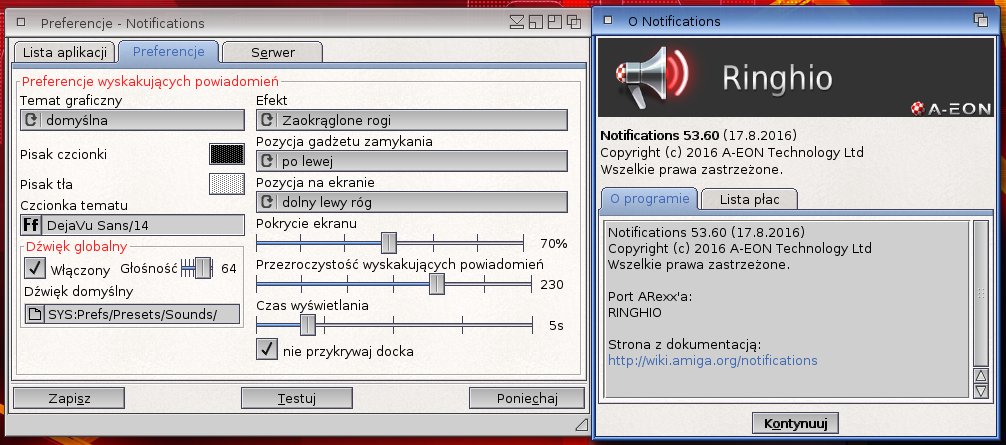1006x445 pixels.
Task: Select the O programie tab
Action: [x=650, y=198]
